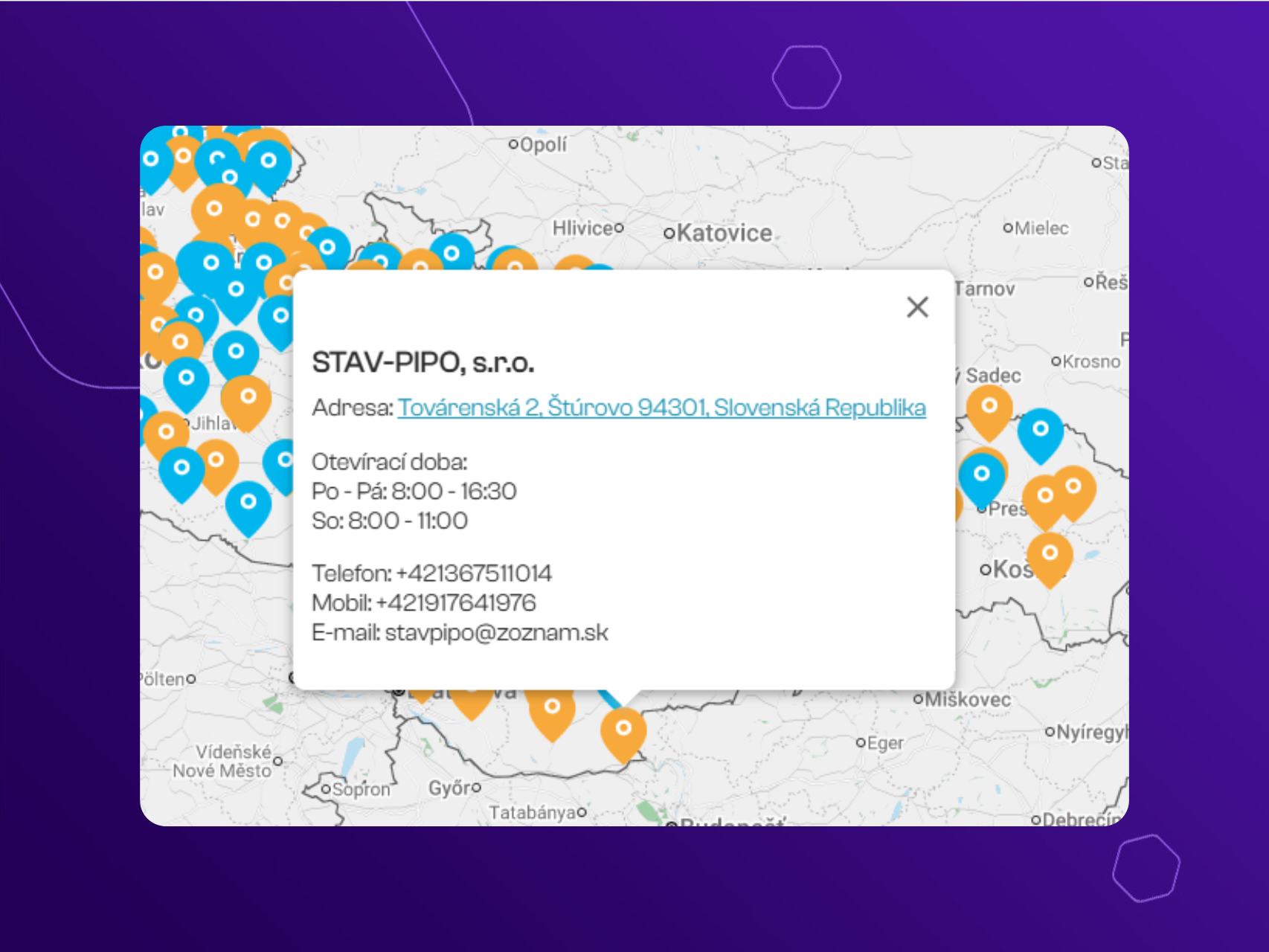The width and height of the screenshot is (1269, 952).
Task: Click the Krosno map label
Action: click(1091, 361)
